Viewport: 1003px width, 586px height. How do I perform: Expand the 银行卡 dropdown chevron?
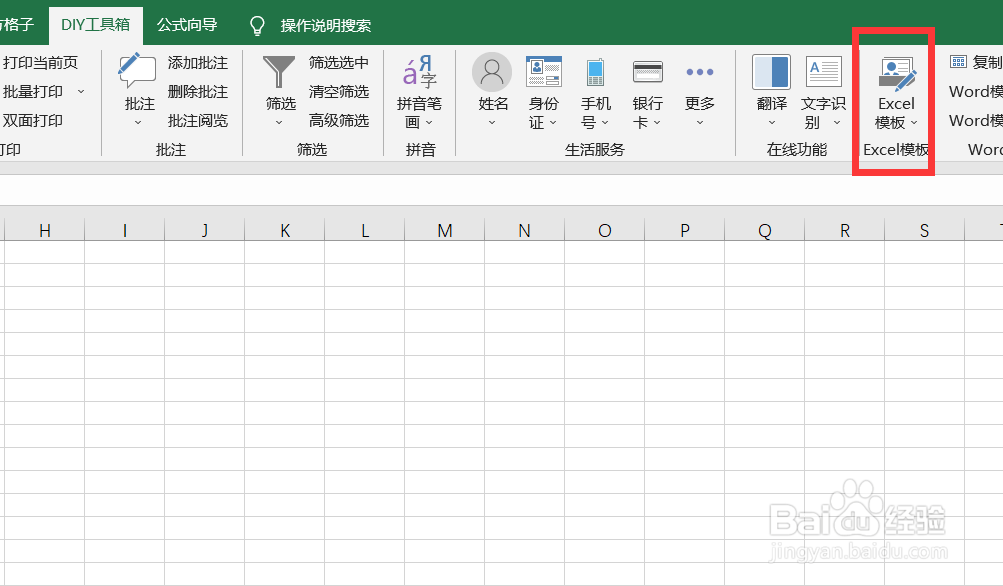click(657, 122)
